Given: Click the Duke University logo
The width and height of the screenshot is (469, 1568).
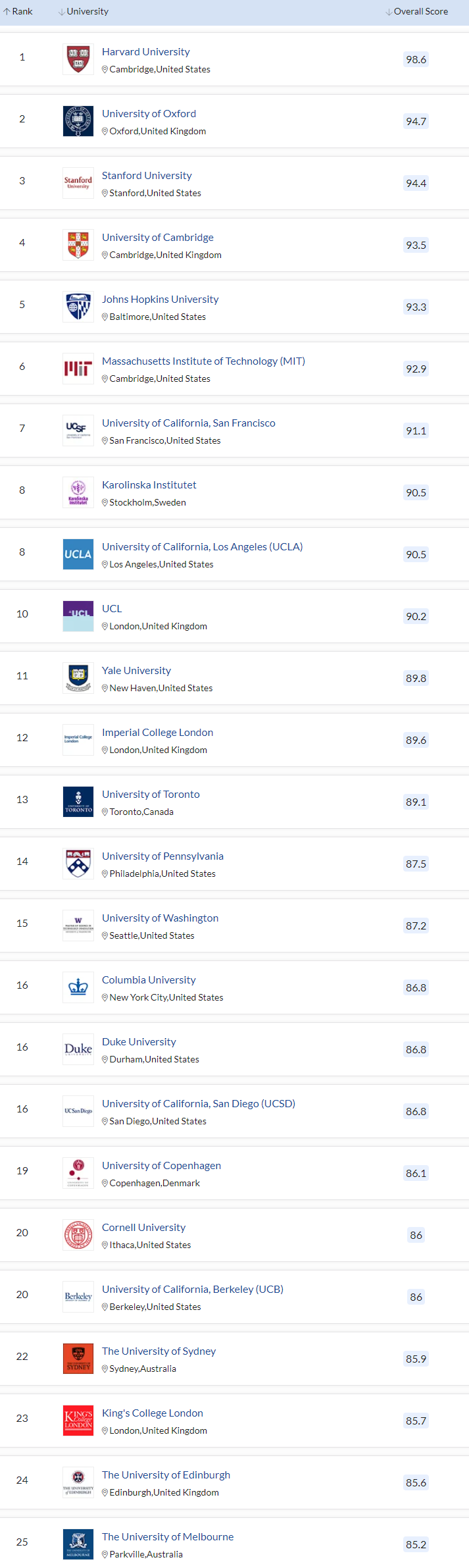Looking at the screenshot, I should tap(78, 1049).
